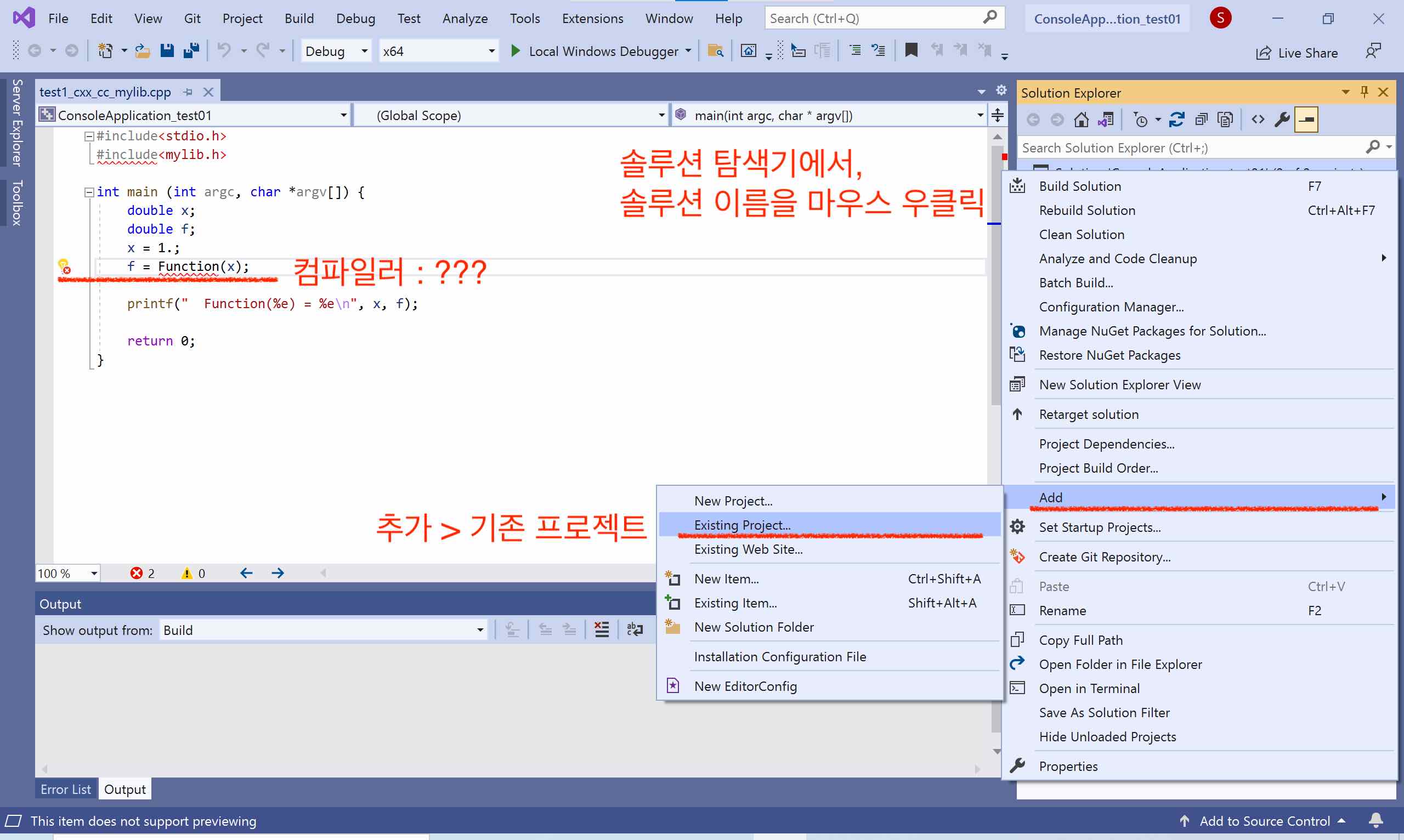Click the notifications bell in status bar
Image resolution: width=1404 pixels, height=840 pixels.
click(x=1375, y=820)
